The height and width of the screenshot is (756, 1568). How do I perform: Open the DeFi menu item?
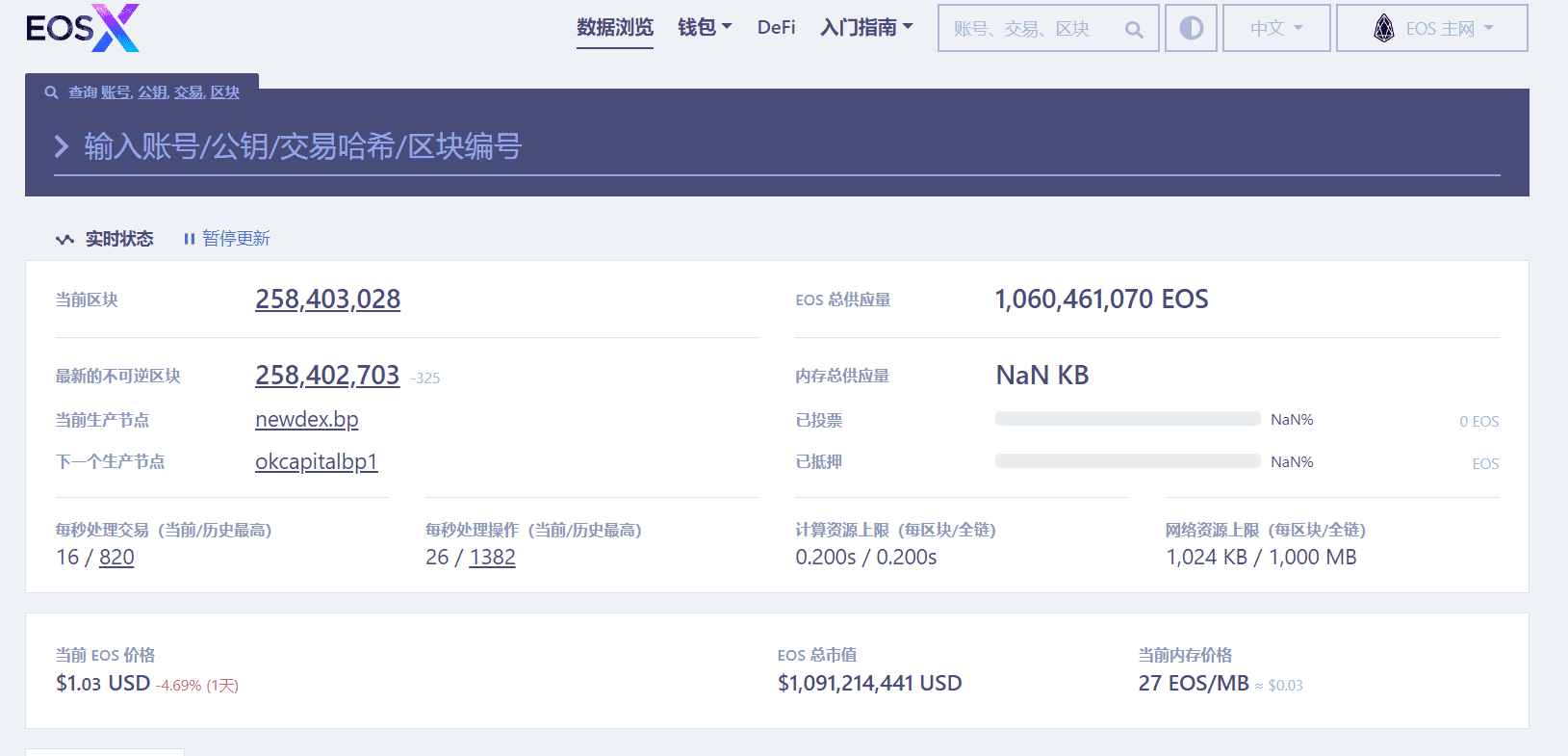[x=776, y=28]
